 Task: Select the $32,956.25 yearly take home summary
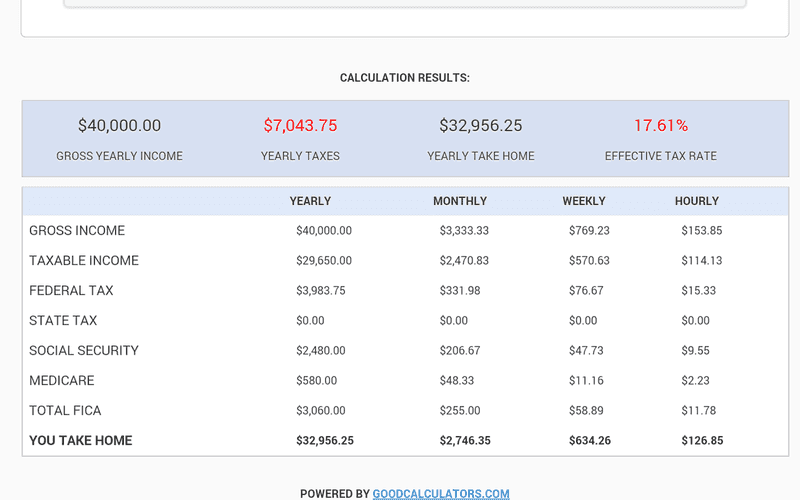(481, 126)
